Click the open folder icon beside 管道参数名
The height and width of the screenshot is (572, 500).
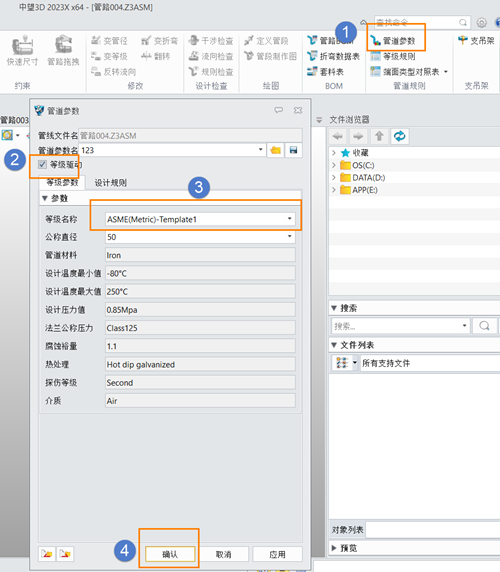coord(276,150)
